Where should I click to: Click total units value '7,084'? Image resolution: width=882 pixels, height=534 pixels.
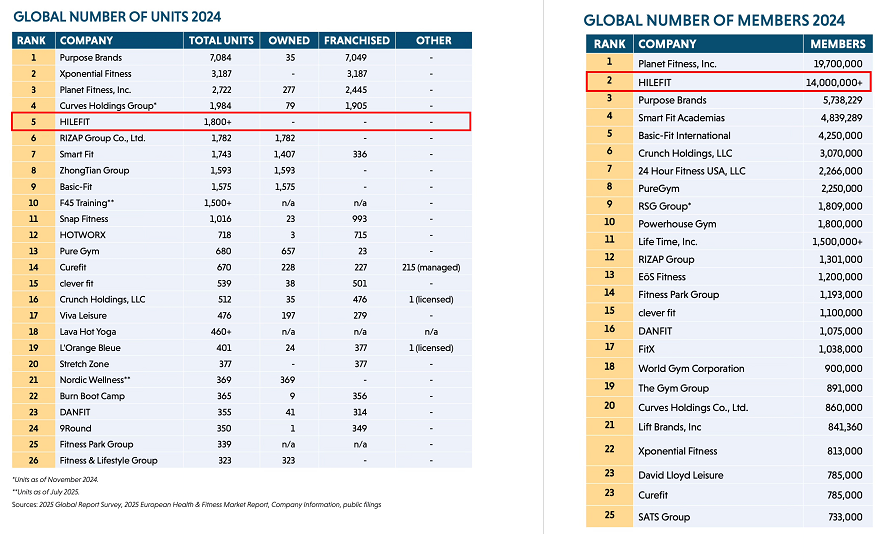coord(220,57)
